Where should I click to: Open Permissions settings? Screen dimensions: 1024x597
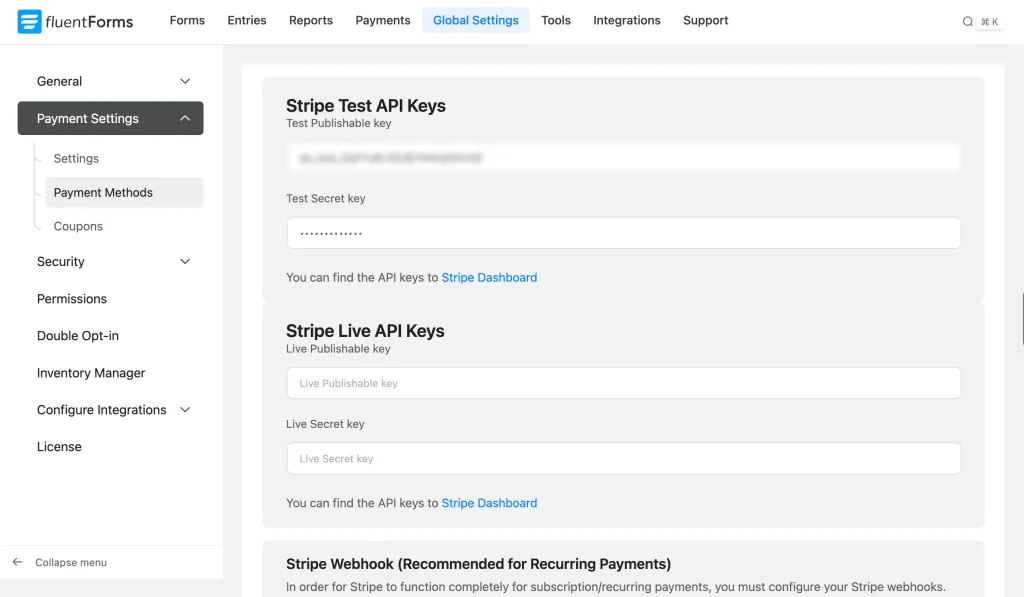tap(72, 299)
